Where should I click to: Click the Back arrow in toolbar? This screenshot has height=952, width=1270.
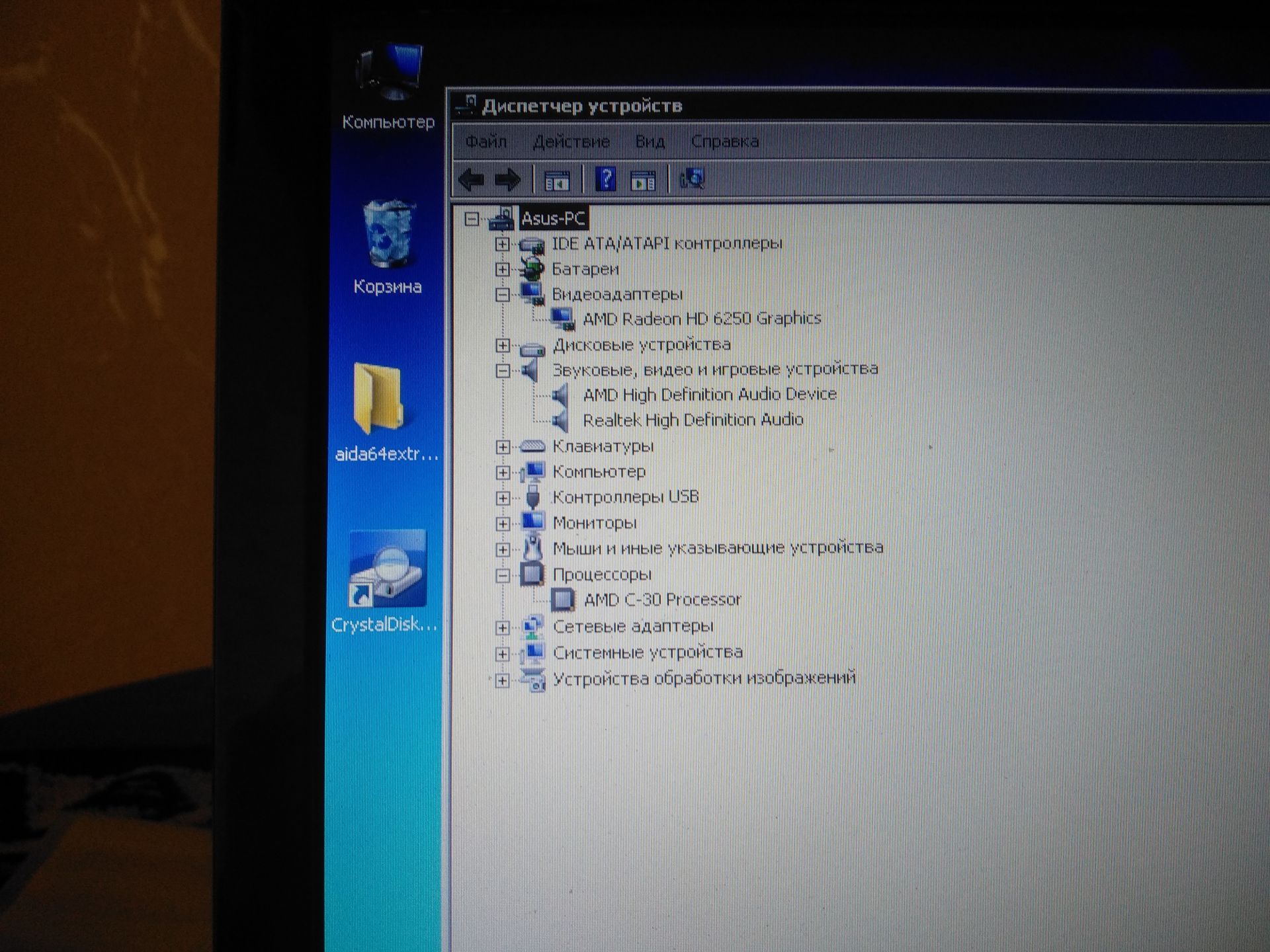coord(472,179)
